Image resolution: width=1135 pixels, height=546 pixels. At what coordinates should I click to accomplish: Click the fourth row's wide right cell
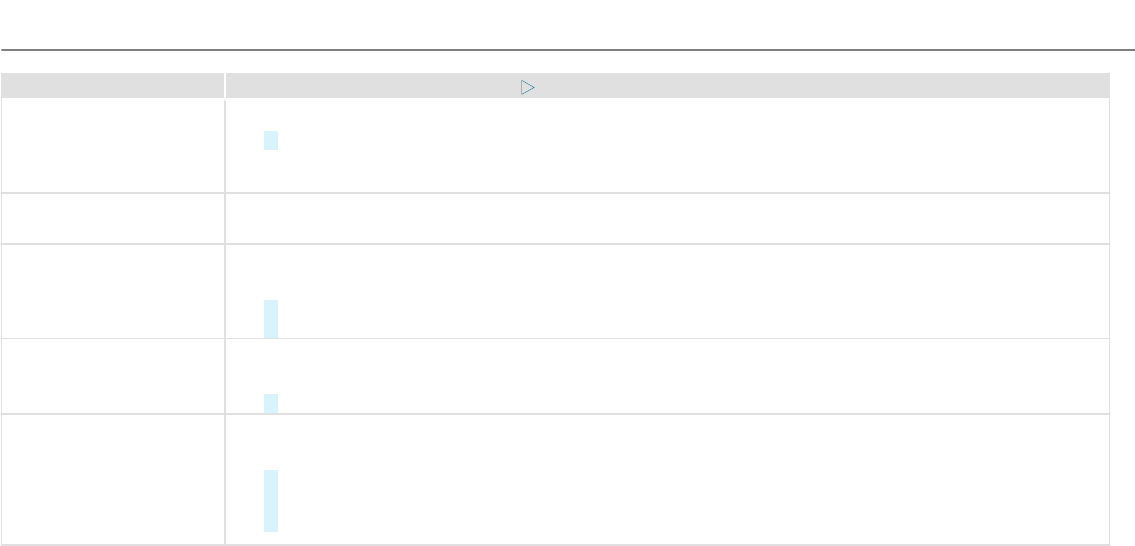pyautogui.click(x=667, y=376)
